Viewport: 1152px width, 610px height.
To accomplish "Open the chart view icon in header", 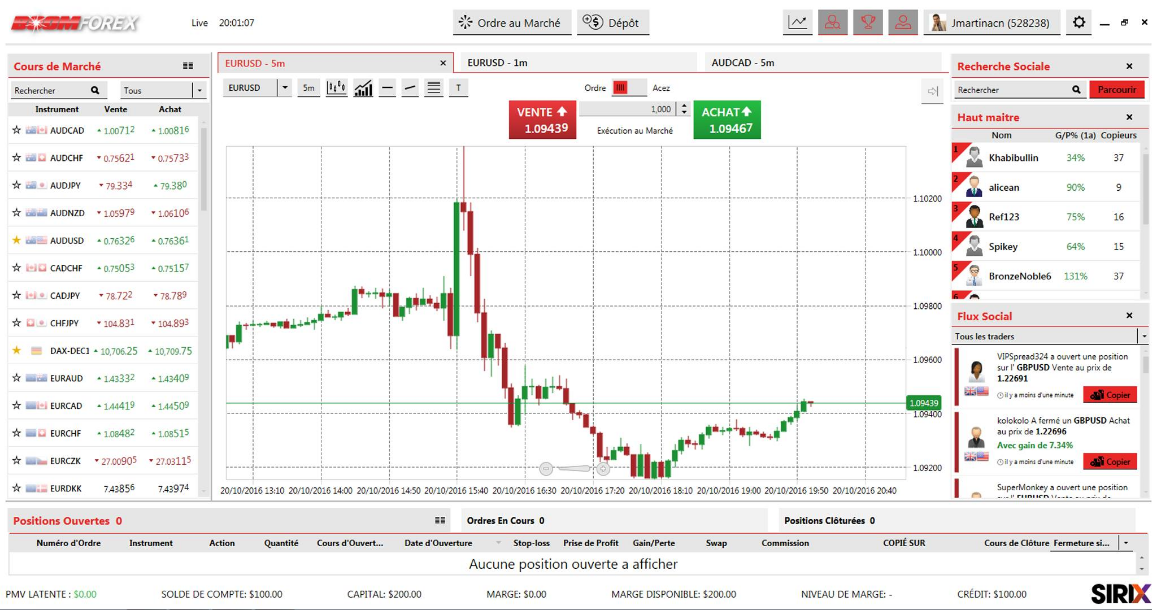I will tap(797, 23).
